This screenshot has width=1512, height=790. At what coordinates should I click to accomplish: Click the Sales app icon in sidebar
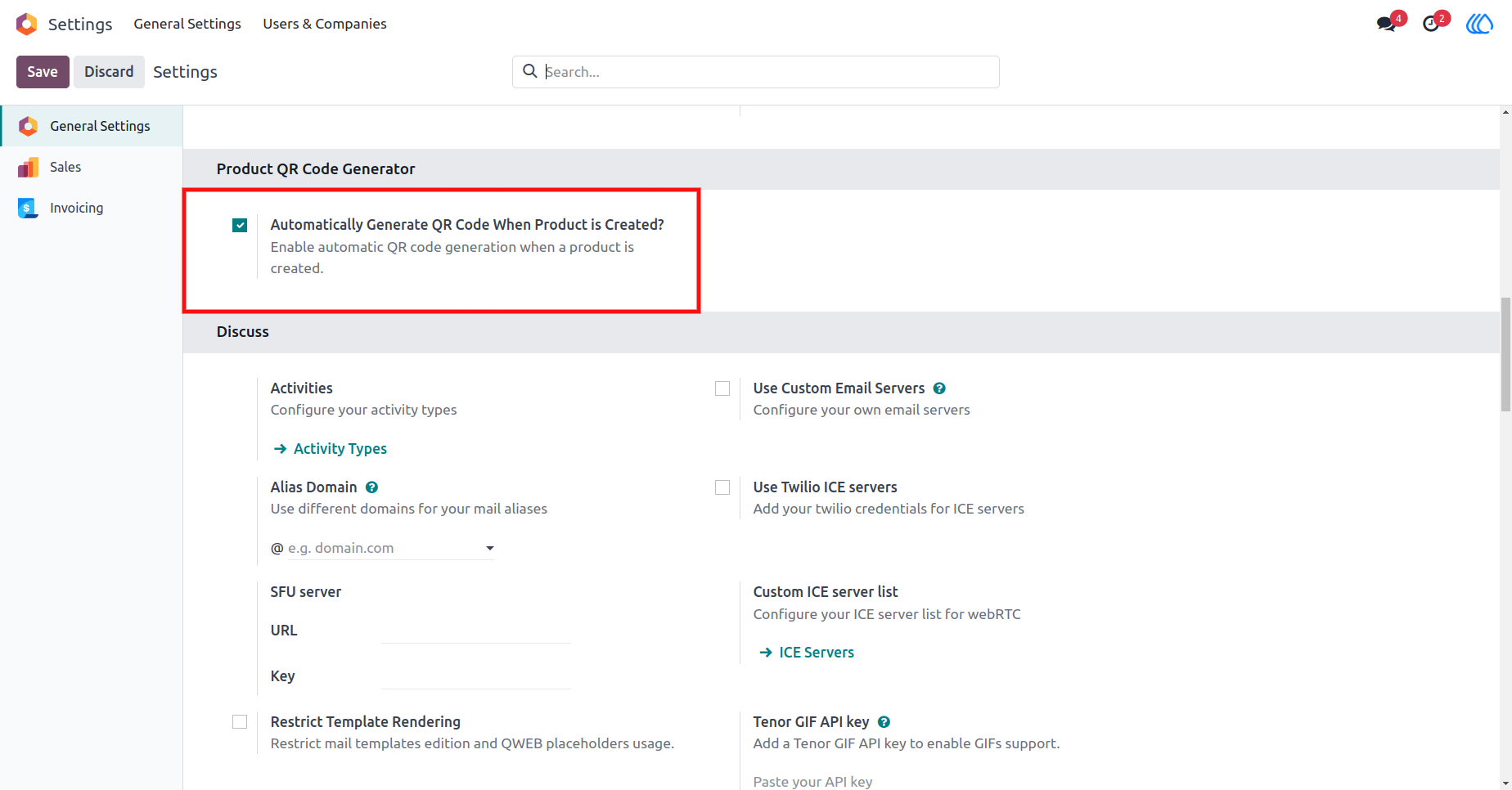(x=28, y=167)
